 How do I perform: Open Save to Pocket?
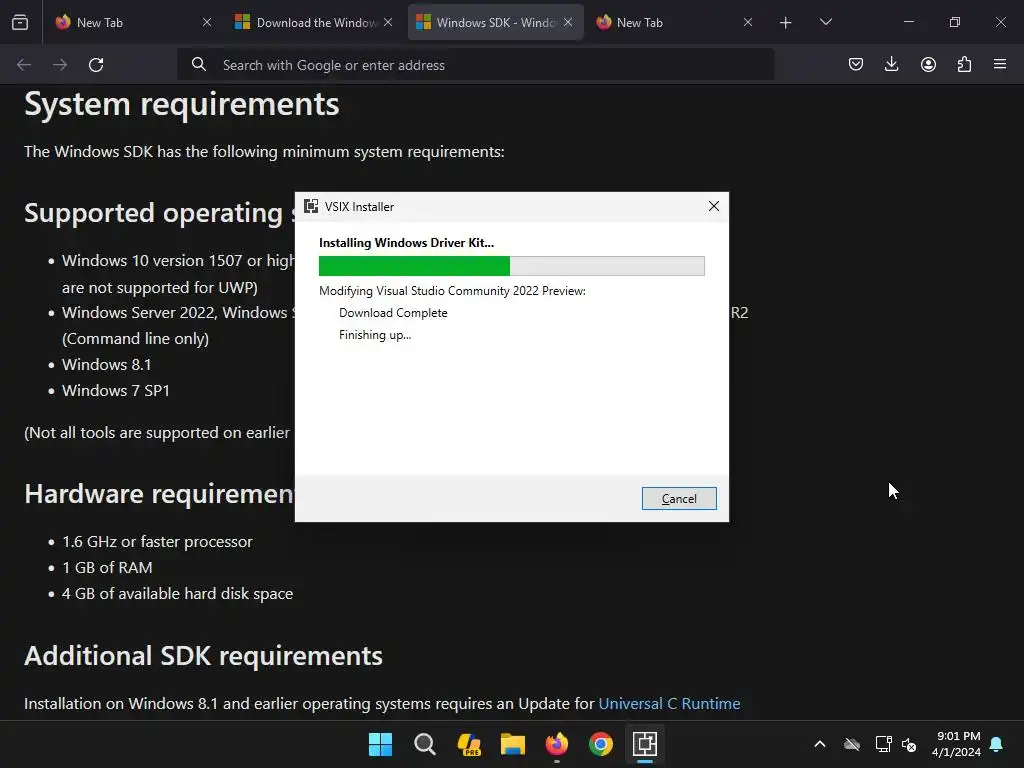pyautogui.click(x=856, y=64)
